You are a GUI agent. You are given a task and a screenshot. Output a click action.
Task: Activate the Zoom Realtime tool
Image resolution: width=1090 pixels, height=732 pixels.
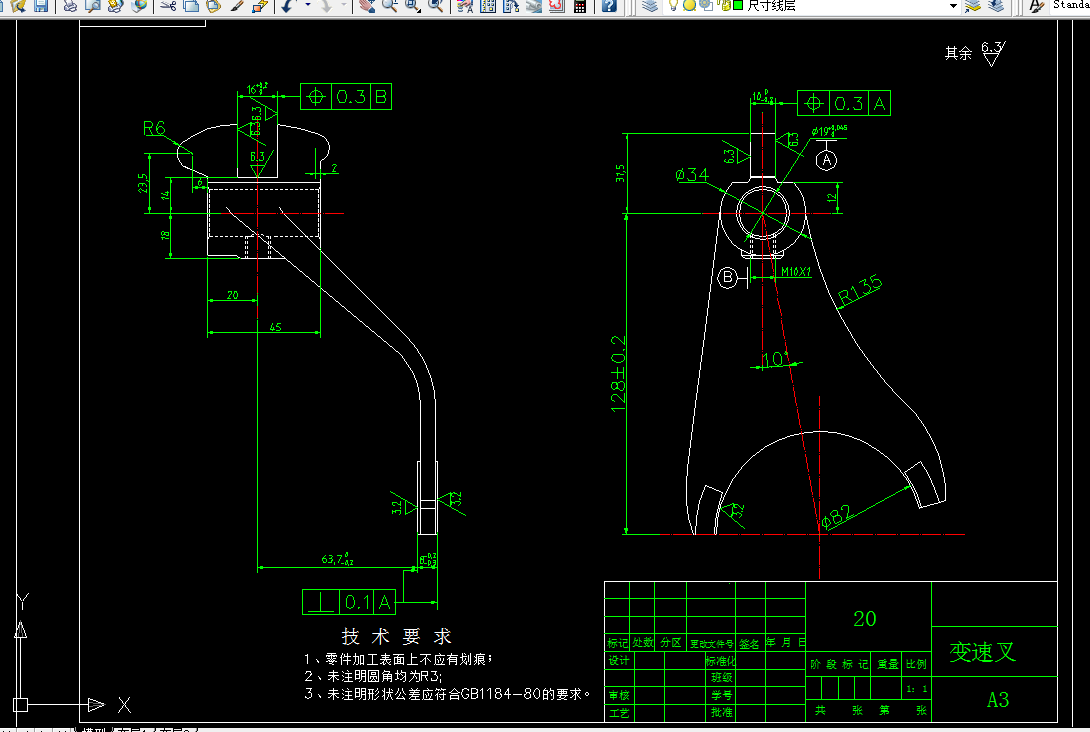tap(388, 8)
